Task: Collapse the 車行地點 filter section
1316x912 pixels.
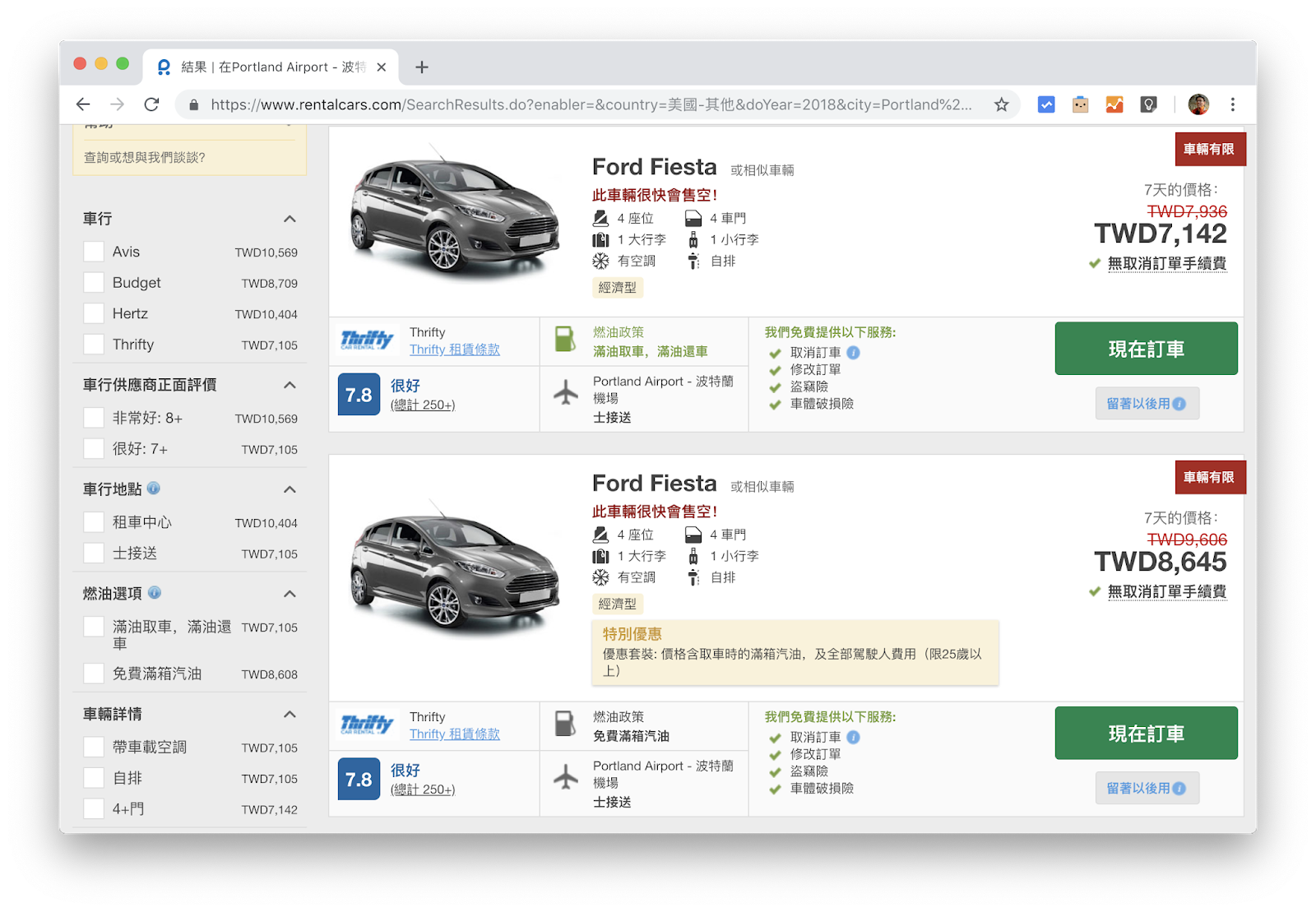Action: [290, 489]
